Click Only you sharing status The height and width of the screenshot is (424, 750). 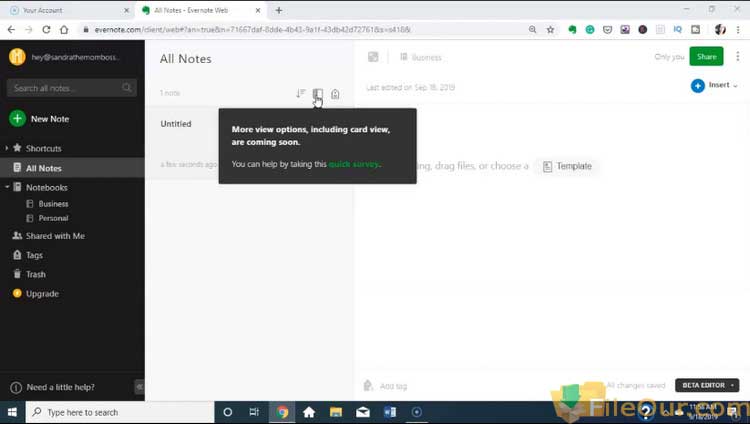point(669,57)
